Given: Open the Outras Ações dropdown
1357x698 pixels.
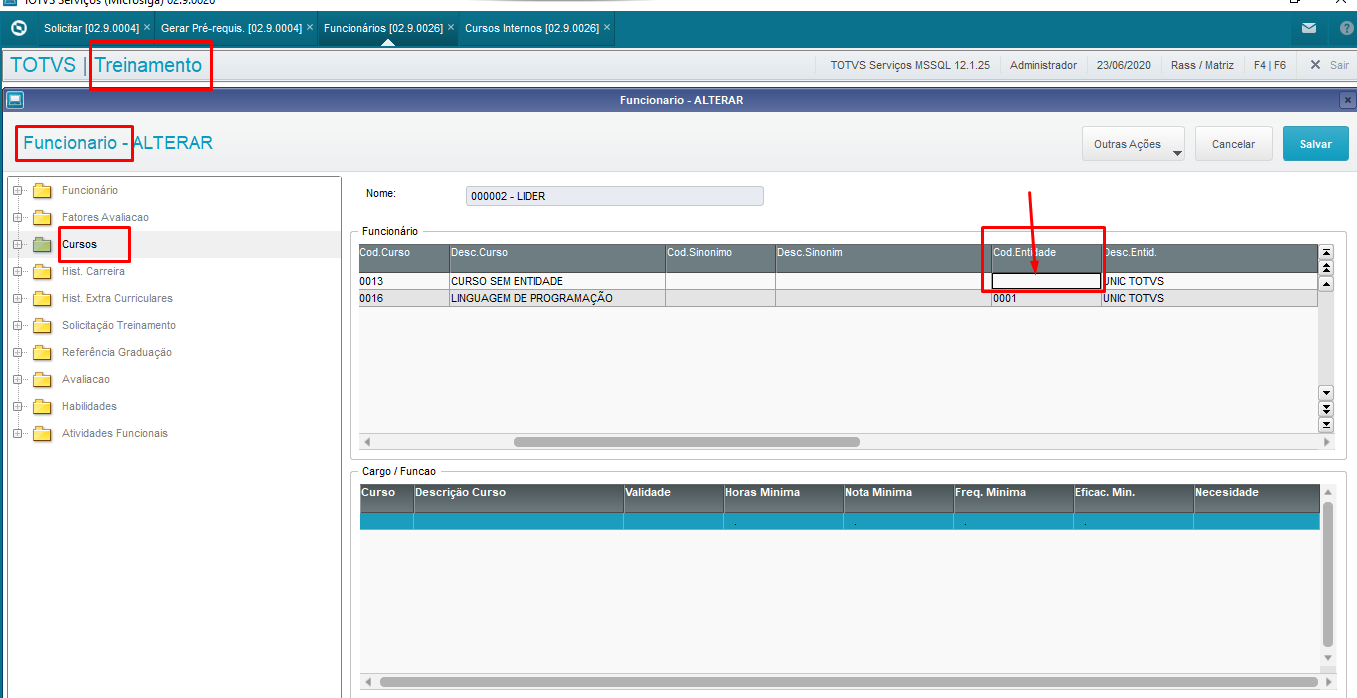Looking at the screenshot, I should [x=1133, y=144].
